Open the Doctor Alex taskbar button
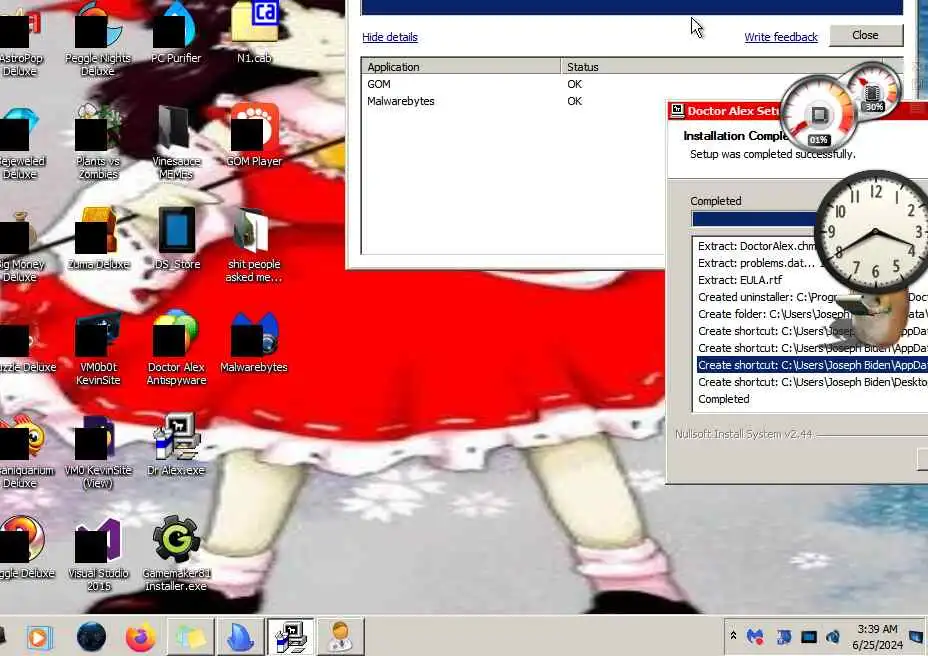The image size is (928, 656). [341, 636]
